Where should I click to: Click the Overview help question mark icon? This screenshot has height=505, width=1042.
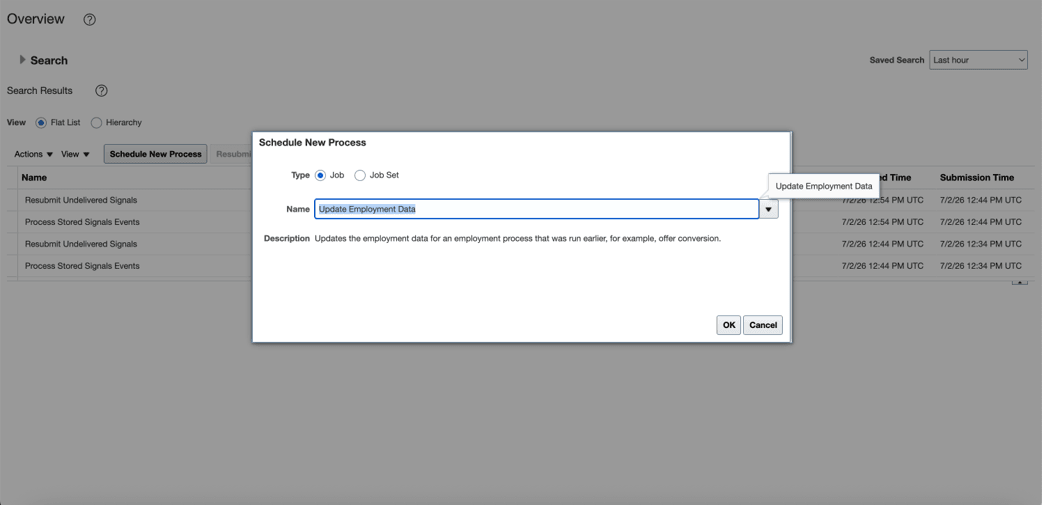point(90,20)
